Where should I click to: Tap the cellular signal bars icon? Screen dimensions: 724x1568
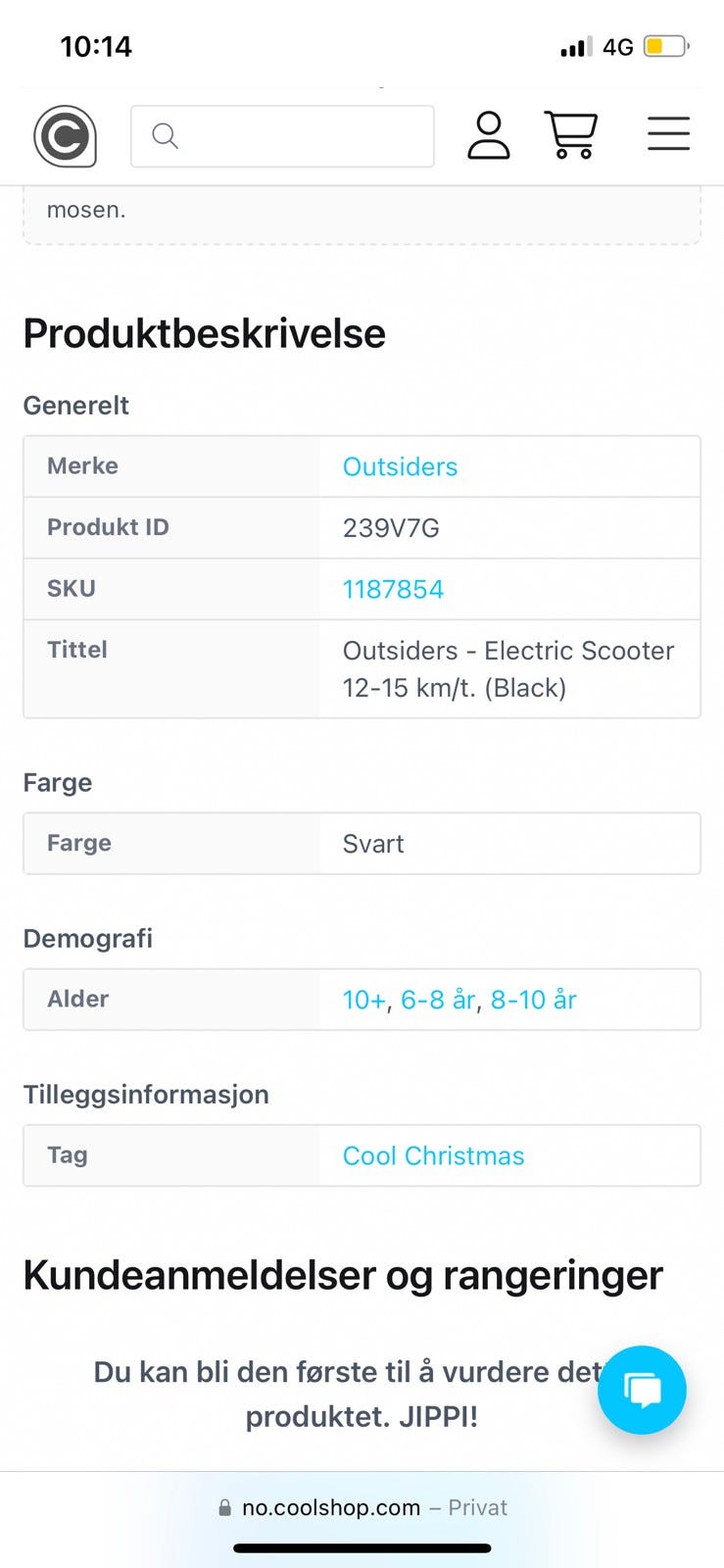click(575, 47)
